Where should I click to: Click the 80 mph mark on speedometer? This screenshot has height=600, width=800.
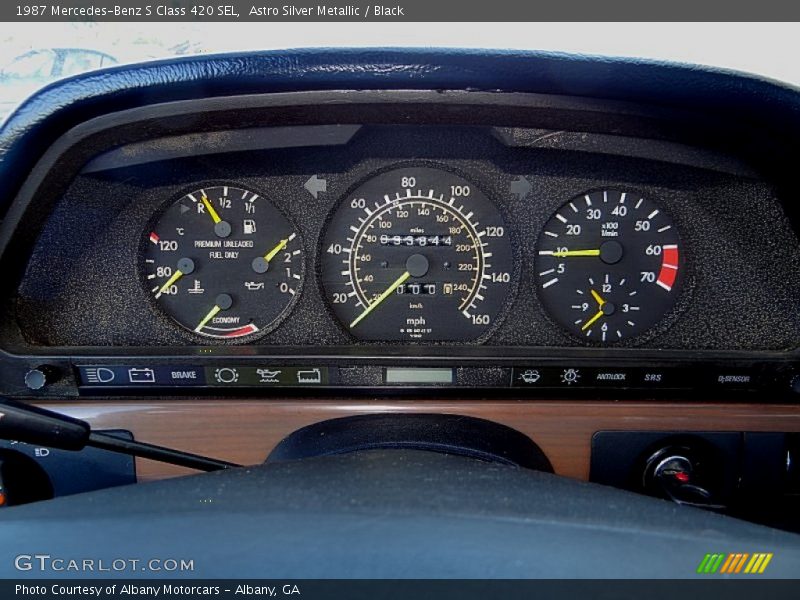[408, 182]
